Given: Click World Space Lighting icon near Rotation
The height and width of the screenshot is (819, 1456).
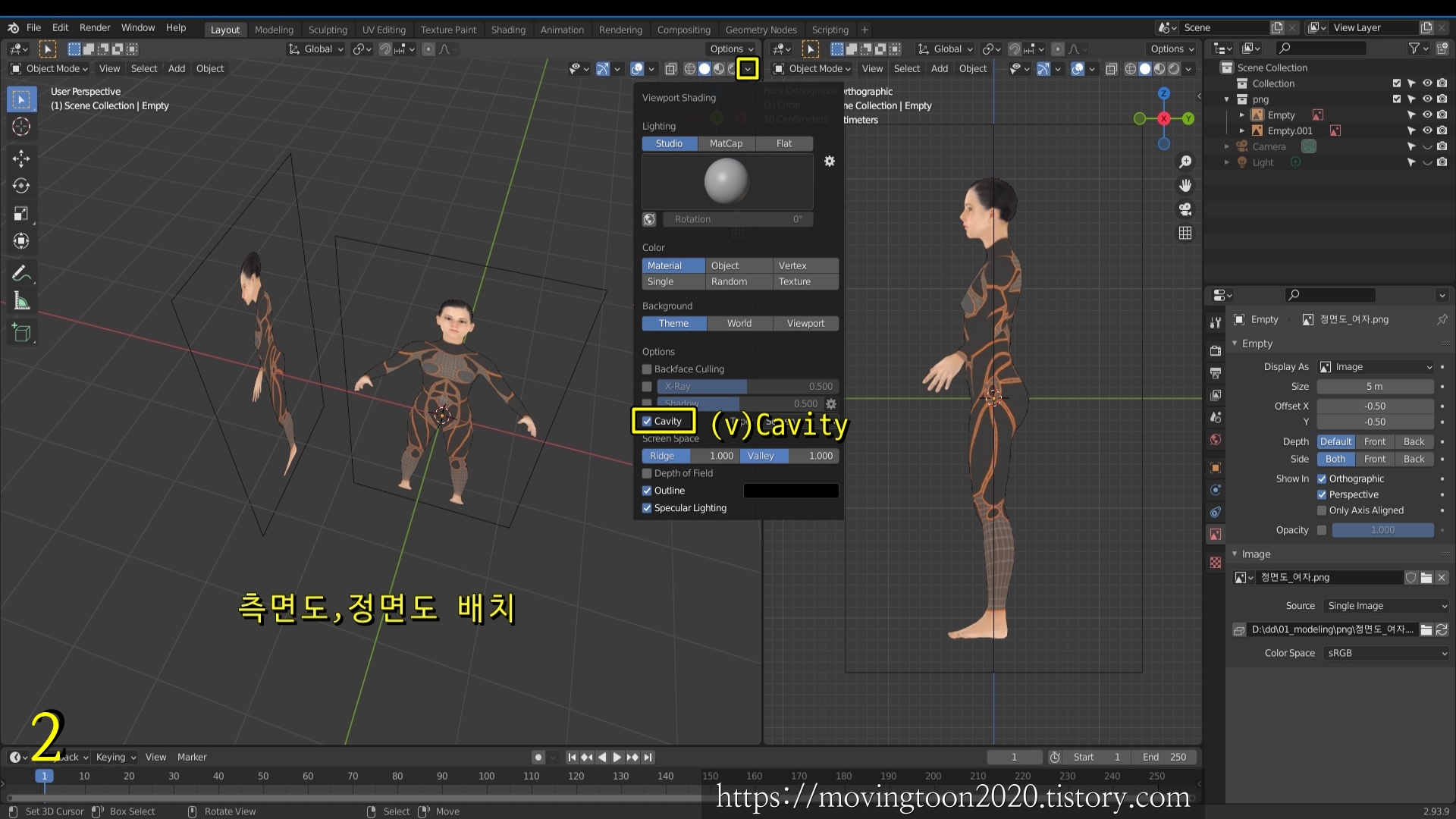Looking at the screenshot, I should (x=649, y=219).
